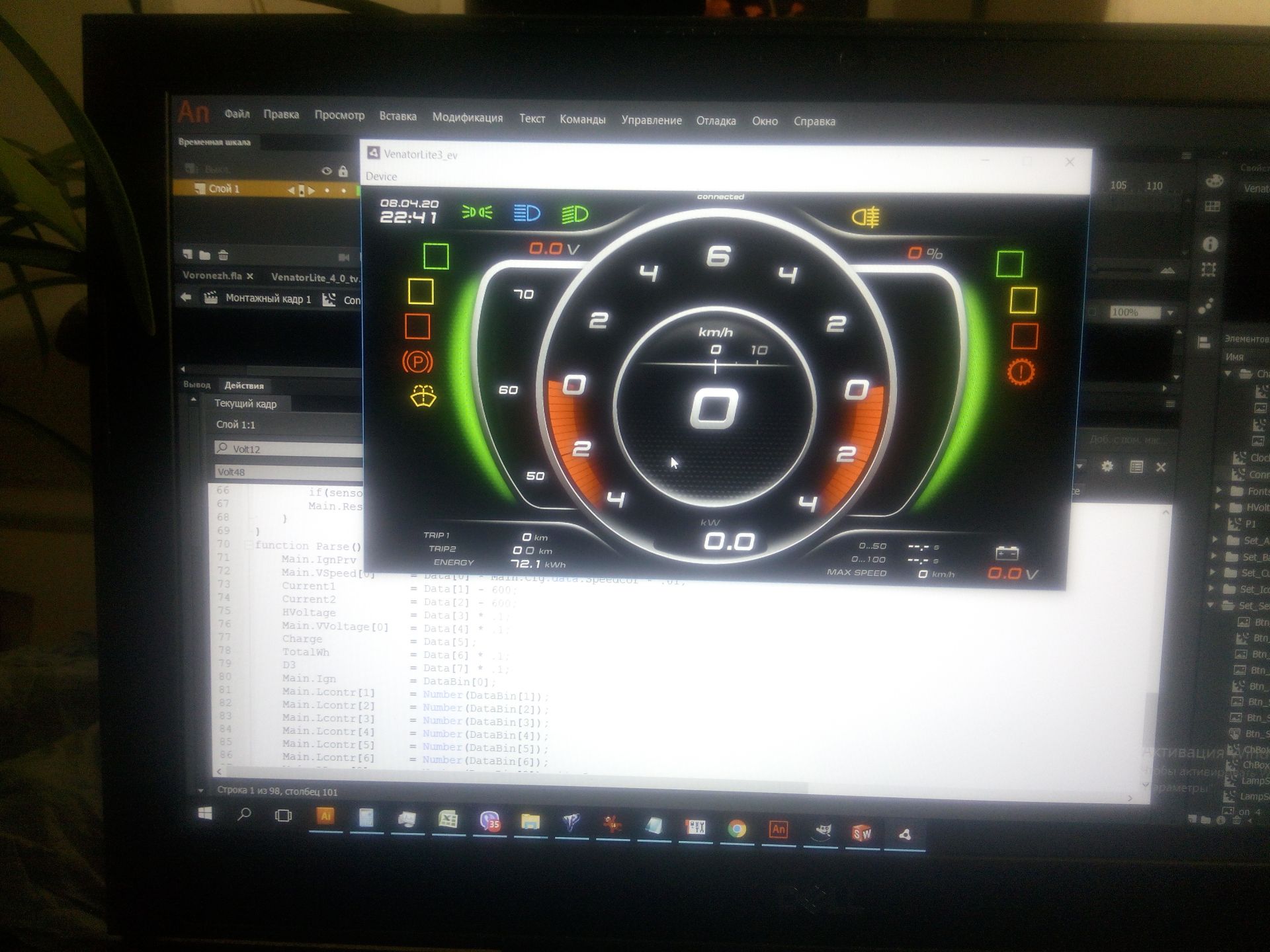This screenshot has width=1270, height=952.
Task: Go back with scene navigation arrow
Action: tap(186, 298)
